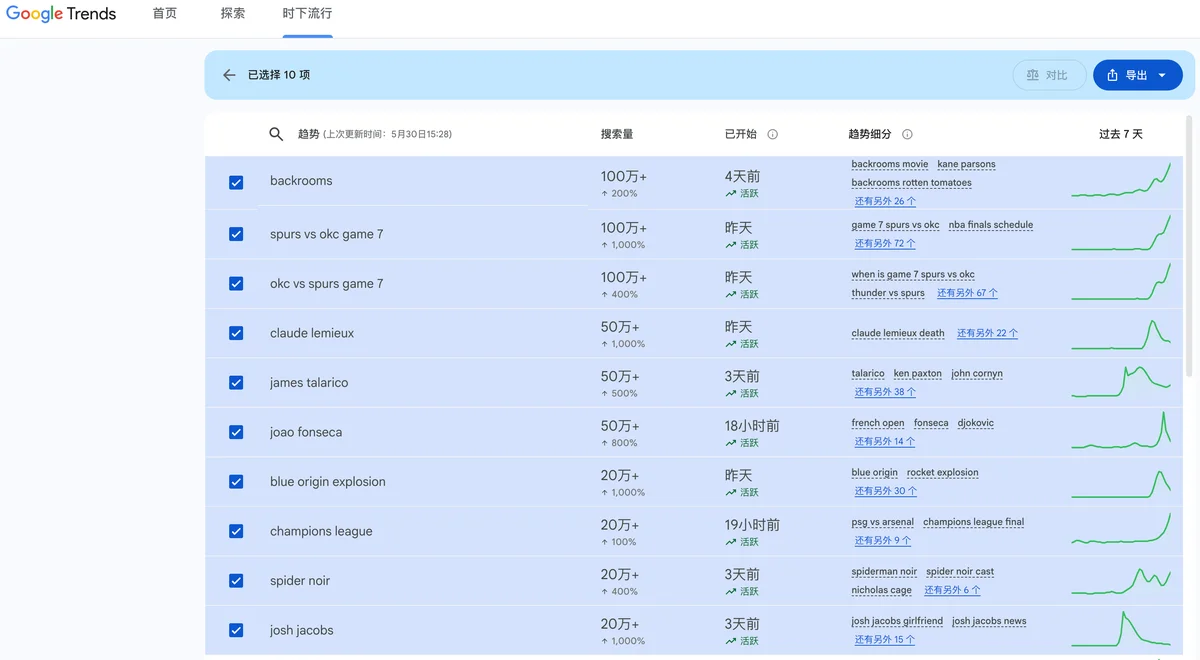Screen dimensions: 1200x660
Task: Open the nba finals schedule term
Action: [991, 225]
